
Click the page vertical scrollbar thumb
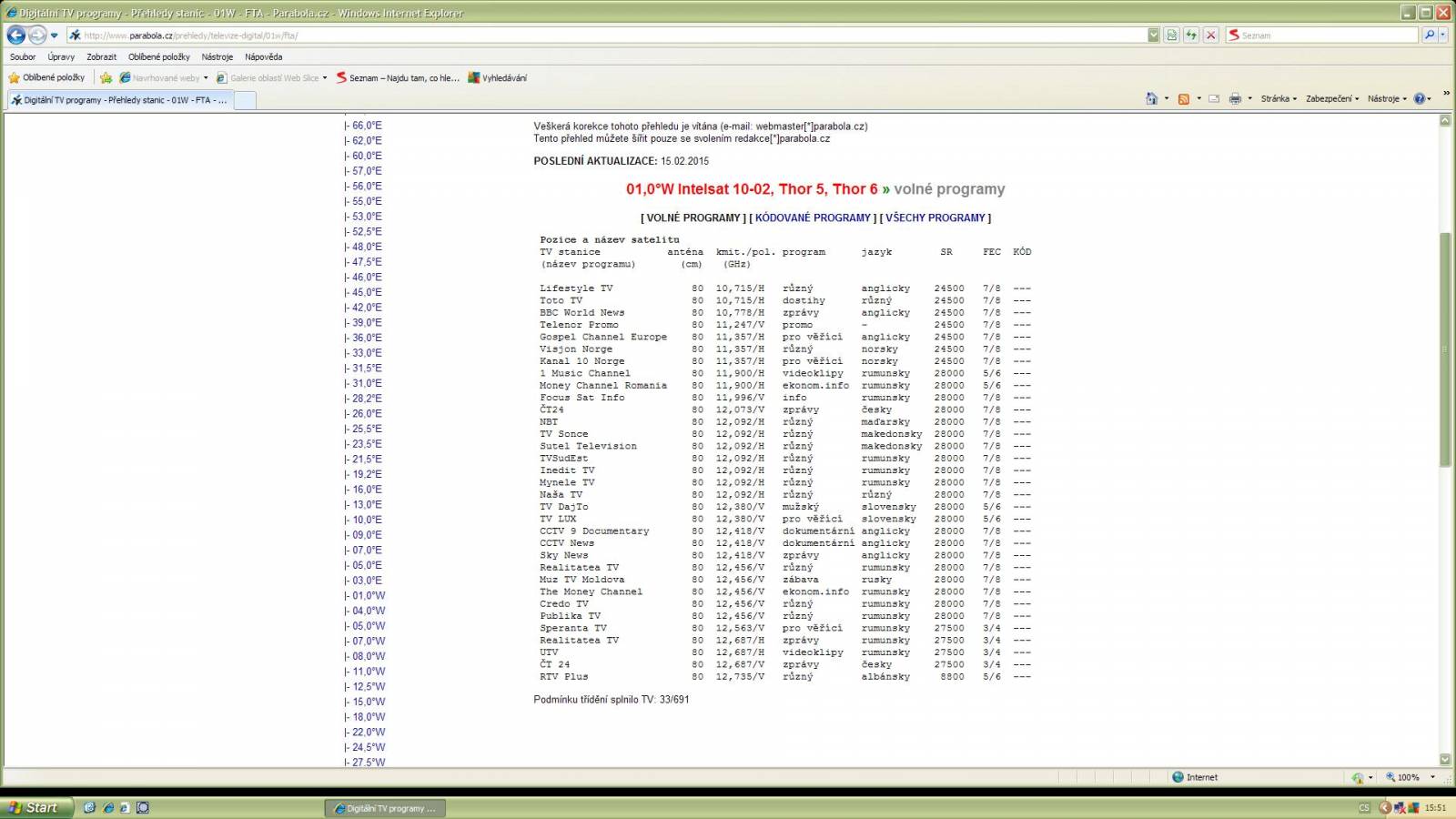click(x=1445, y=349)
